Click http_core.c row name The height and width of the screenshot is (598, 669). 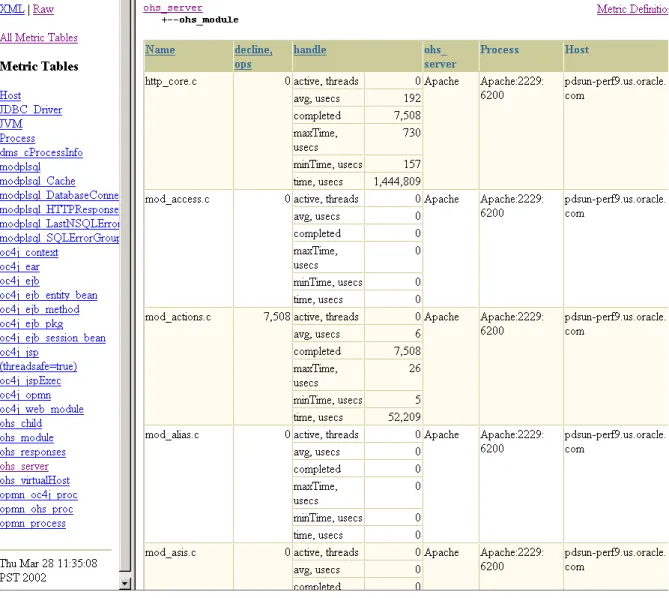click(x=171, y=81)
